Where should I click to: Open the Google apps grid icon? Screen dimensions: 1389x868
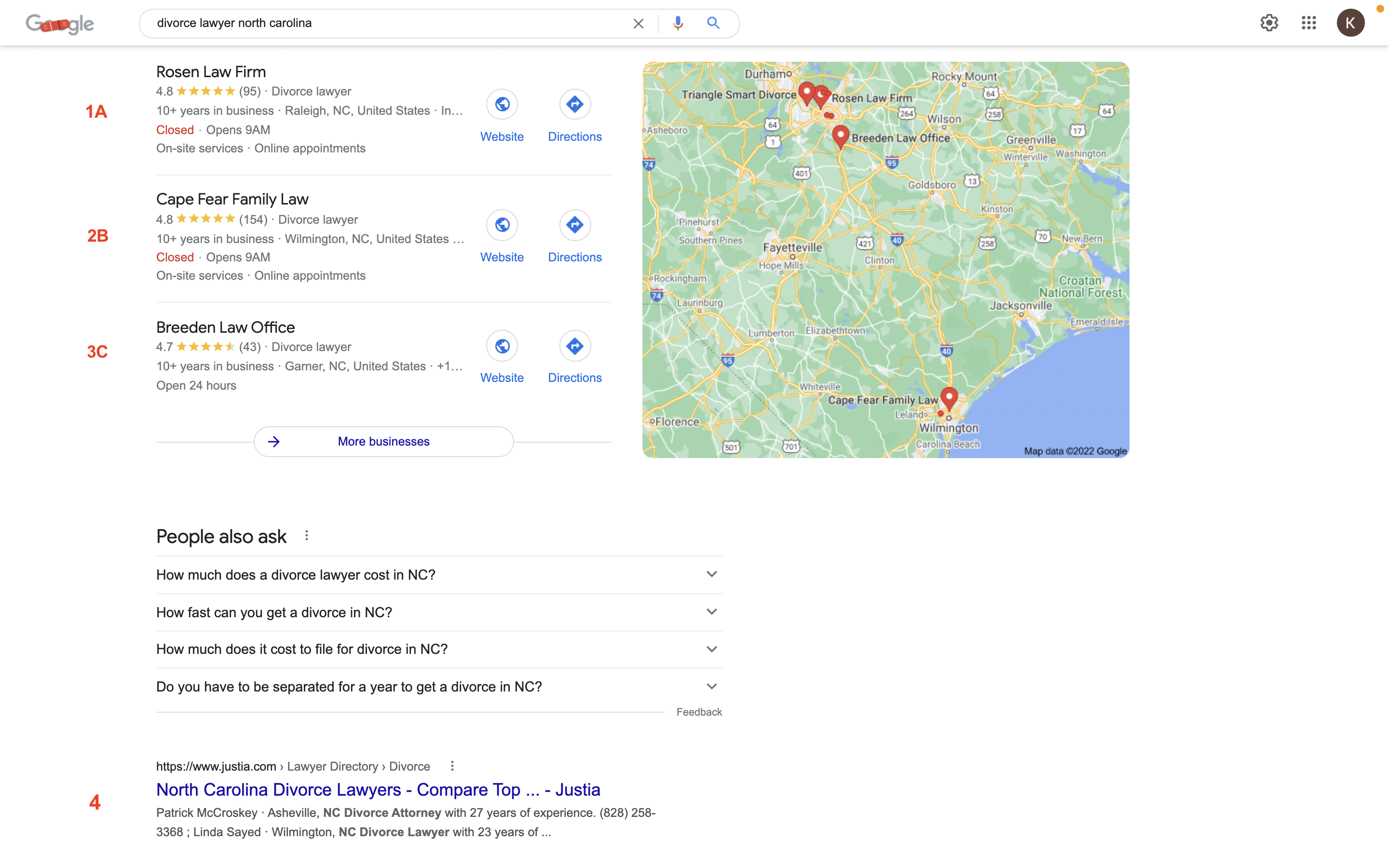1308,23
